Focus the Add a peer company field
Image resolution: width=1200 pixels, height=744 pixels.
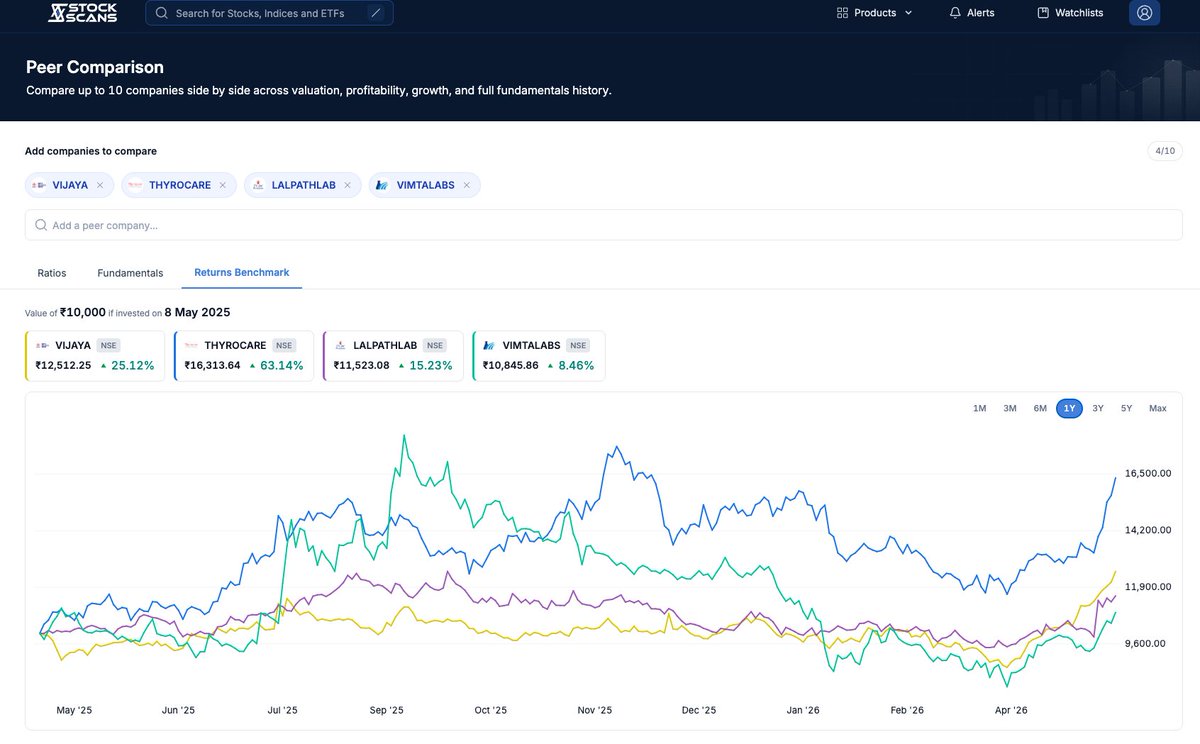click(603, 225)
